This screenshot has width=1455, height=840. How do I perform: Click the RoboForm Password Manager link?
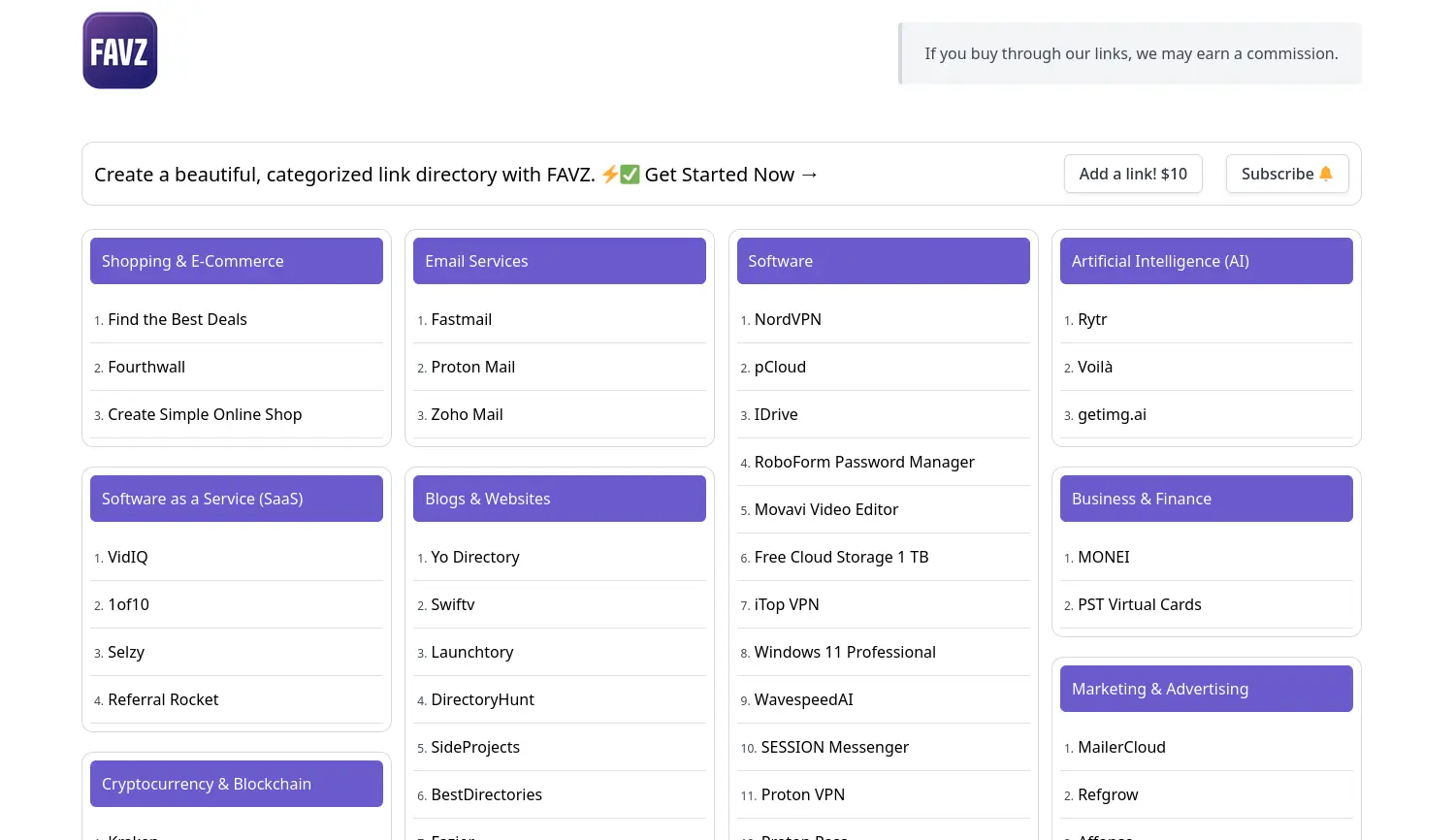point(864,462)
